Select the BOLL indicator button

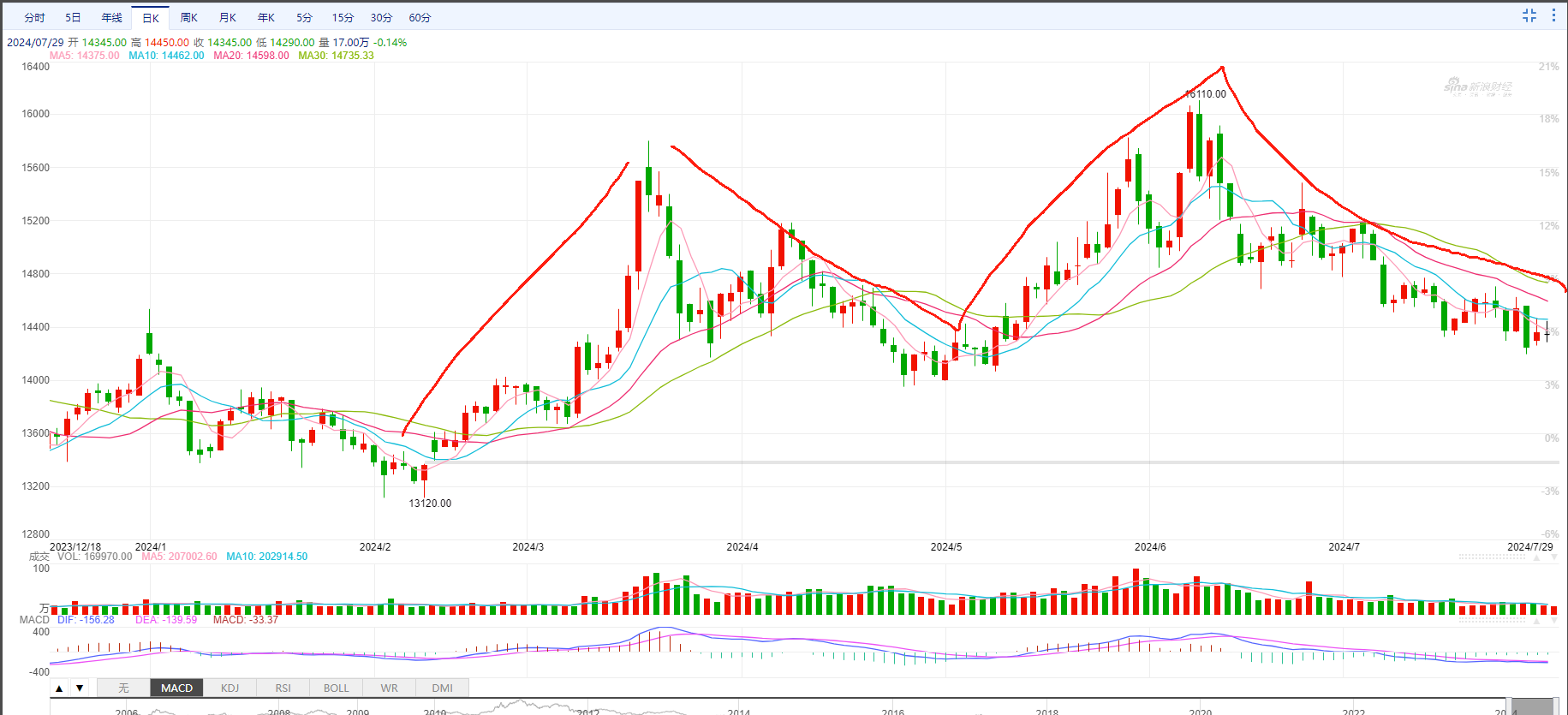[x=336, y=688]
